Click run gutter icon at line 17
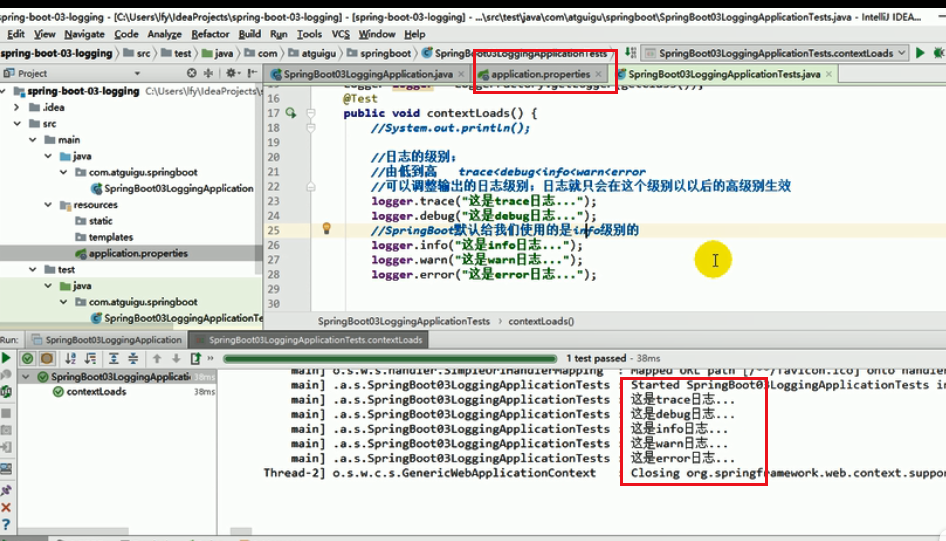946x541 pixels. pos(291,113)
